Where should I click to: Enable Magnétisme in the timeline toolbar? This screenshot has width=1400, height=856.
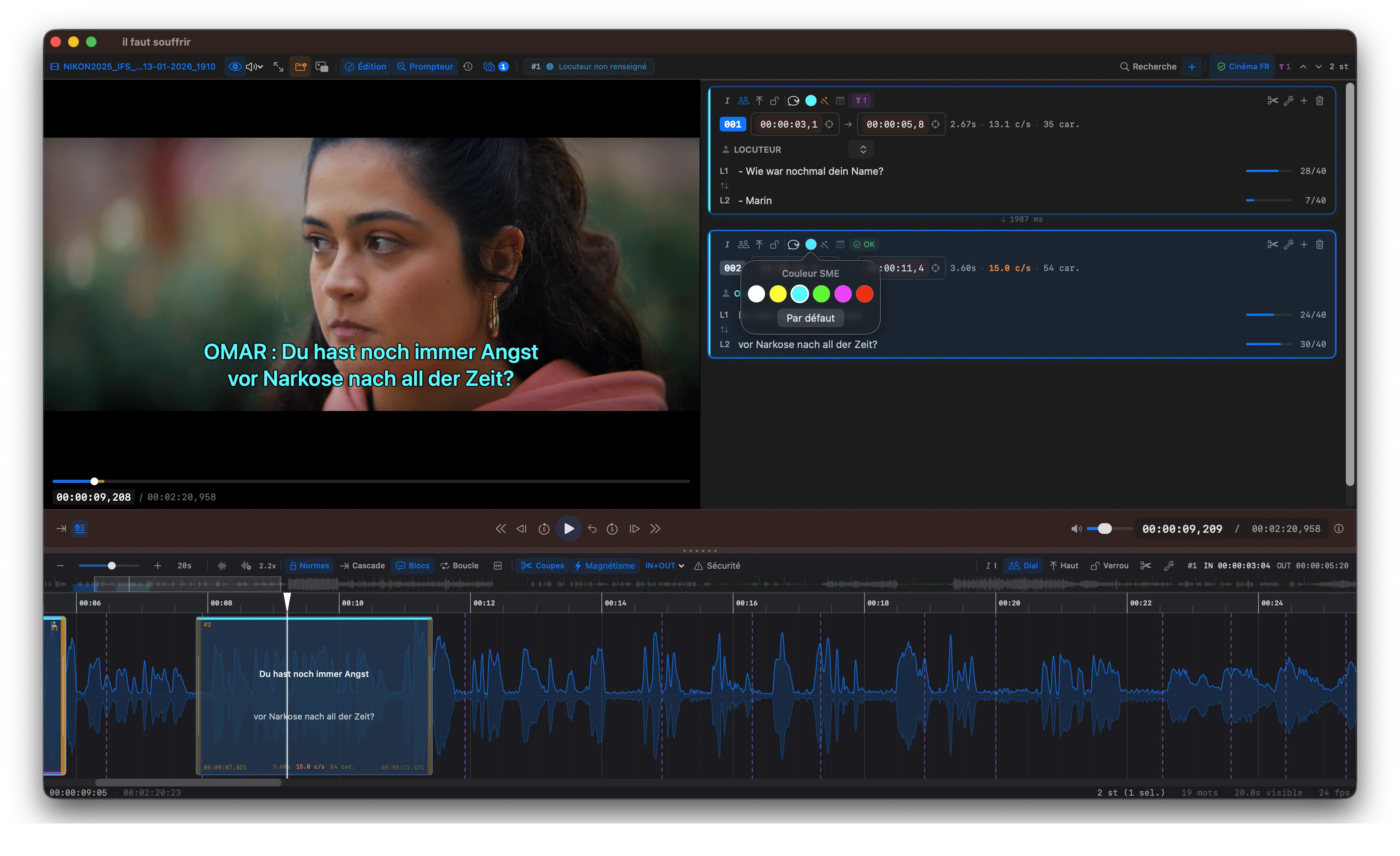604,566
